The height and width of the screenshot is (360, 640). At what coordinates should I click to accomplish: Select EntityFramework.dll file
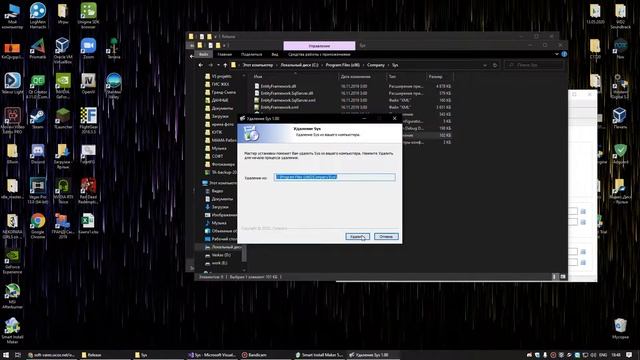click(x=278, y=86)
